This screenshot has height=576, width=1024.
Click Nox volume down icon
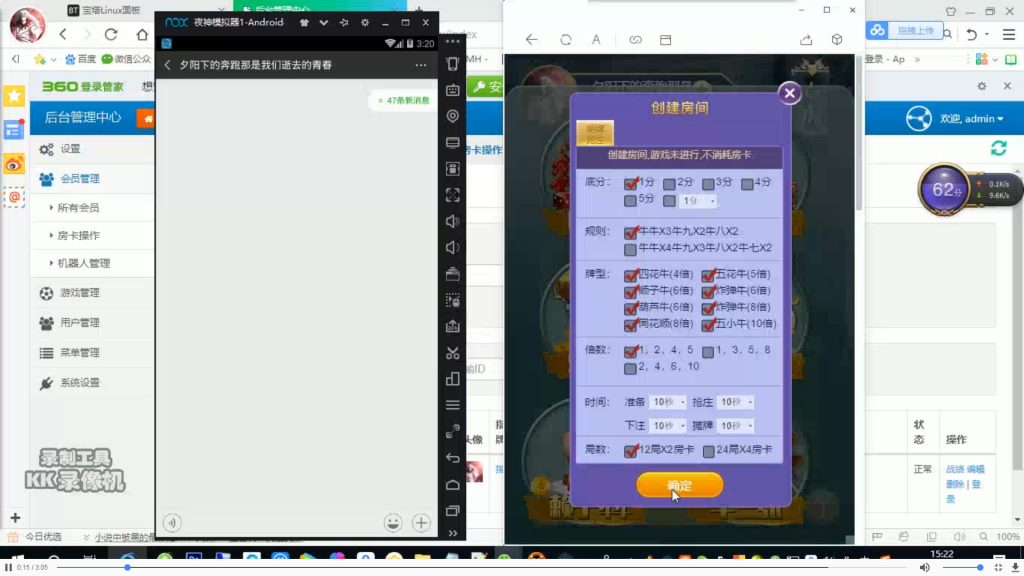tap(453, 248)
